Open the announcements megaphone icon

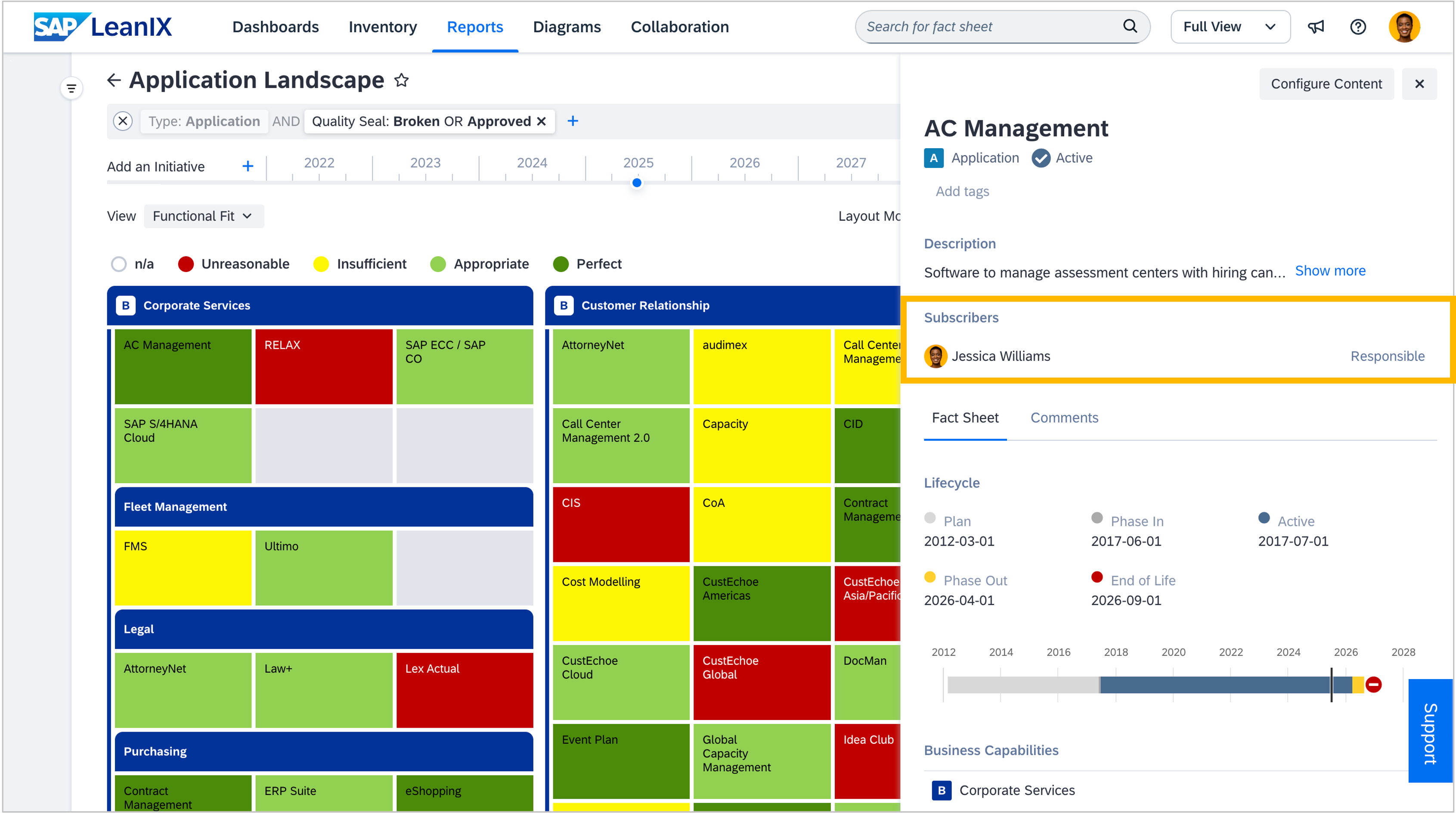click(x=1315, y=27)
